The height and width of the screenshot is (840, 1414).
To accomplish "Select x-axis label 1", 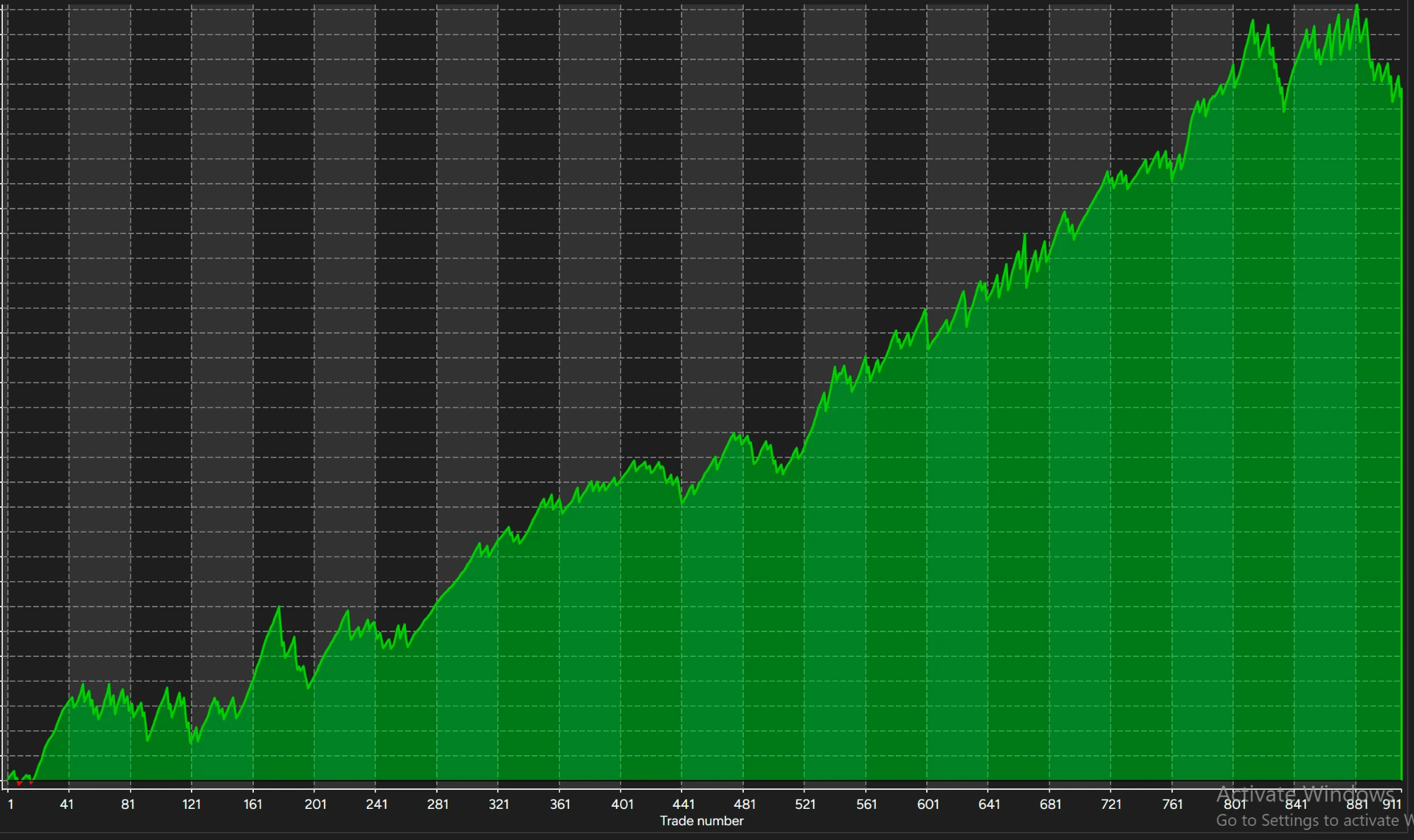I will [11, 804].
